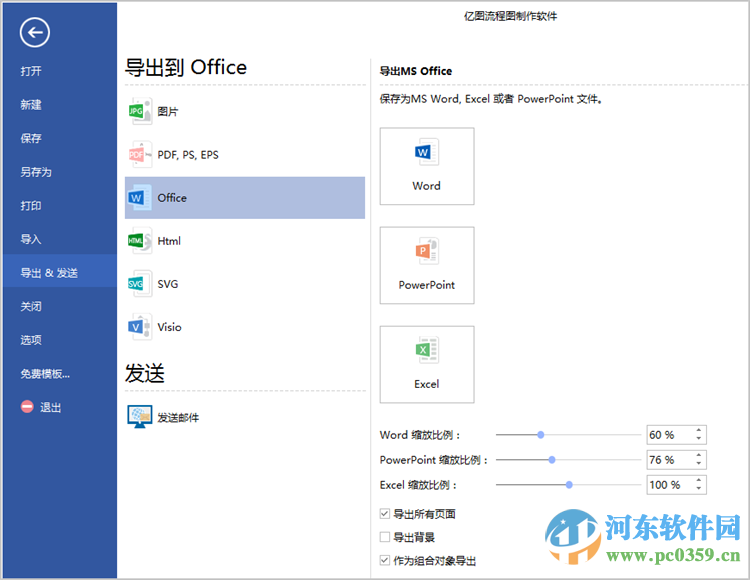Uncheck 导出所有页面 checkbox
This screenshot has height=580, width=750.
[385, 514]
